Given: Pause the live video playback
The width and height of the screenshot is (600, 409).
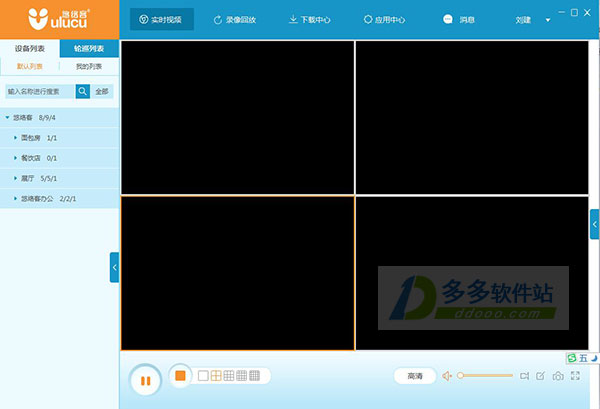Looking at the screenshot, I should (x=145, y=380).
